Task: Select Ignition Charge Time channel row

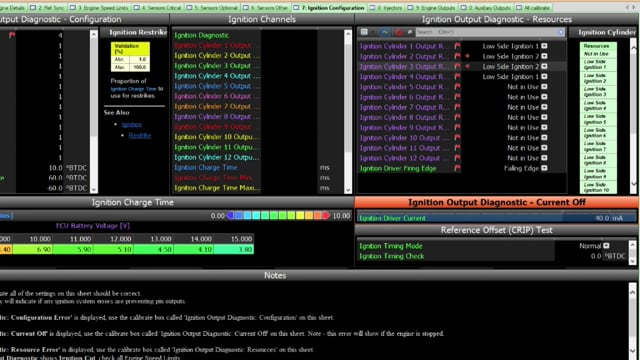Action: tap(206, 167)
